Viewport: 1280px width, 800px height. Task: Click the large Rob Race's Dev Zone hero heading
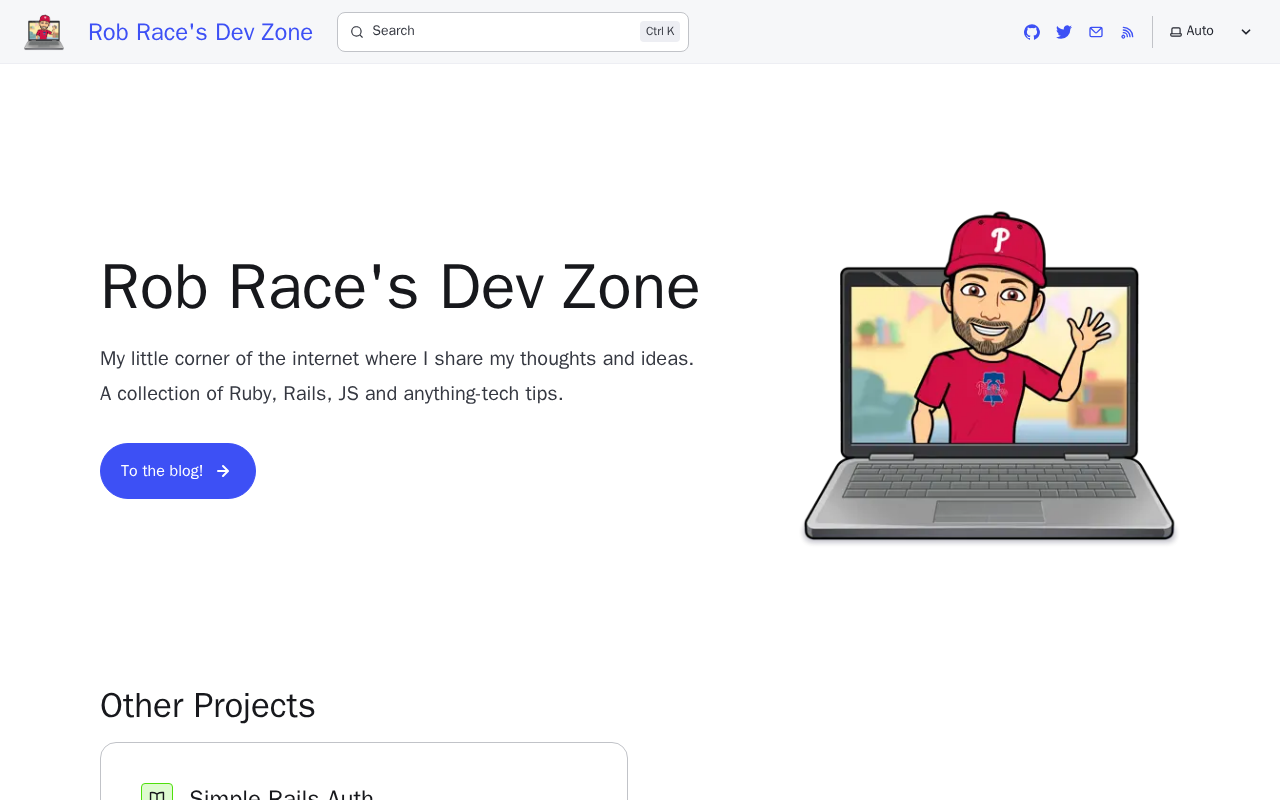pos(400,287)
